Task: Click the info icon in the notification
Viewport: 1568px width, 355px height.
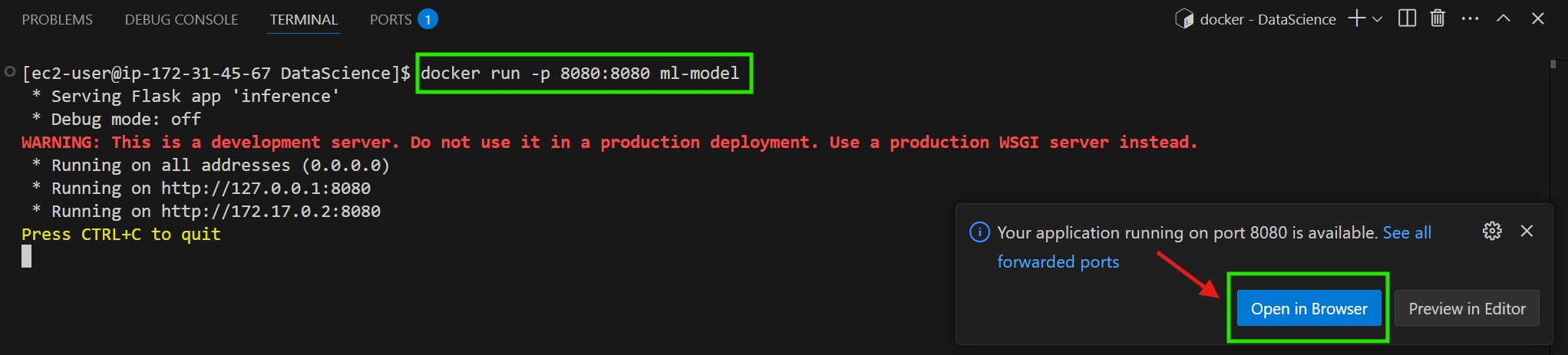Action: (x=979, y=232)
